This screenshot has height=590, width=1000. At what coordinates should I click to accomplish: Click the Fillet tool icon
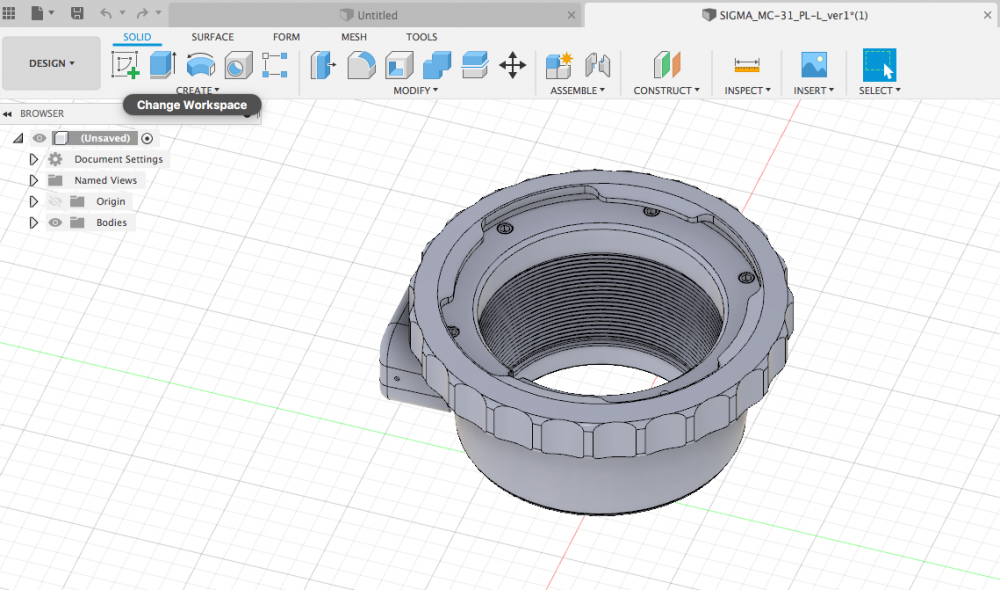pyautogui.click(x=361, y=66)
